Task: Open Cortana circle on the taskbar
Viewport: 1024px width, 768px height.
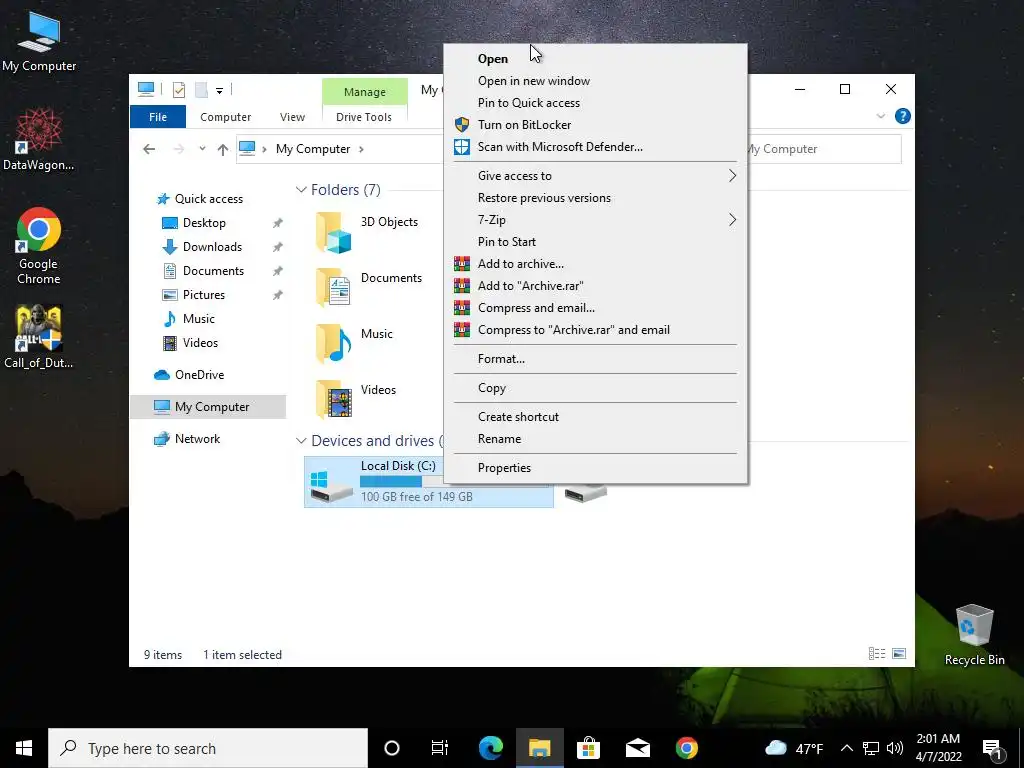Action: [392, 748]
